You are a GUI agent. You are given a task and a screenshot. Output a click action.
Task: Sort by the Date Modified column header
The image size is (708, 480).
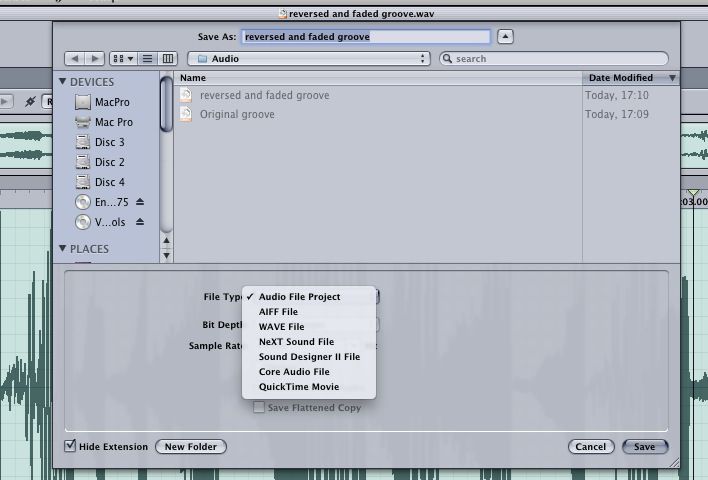pyautogui.click(x=630, y=78)
